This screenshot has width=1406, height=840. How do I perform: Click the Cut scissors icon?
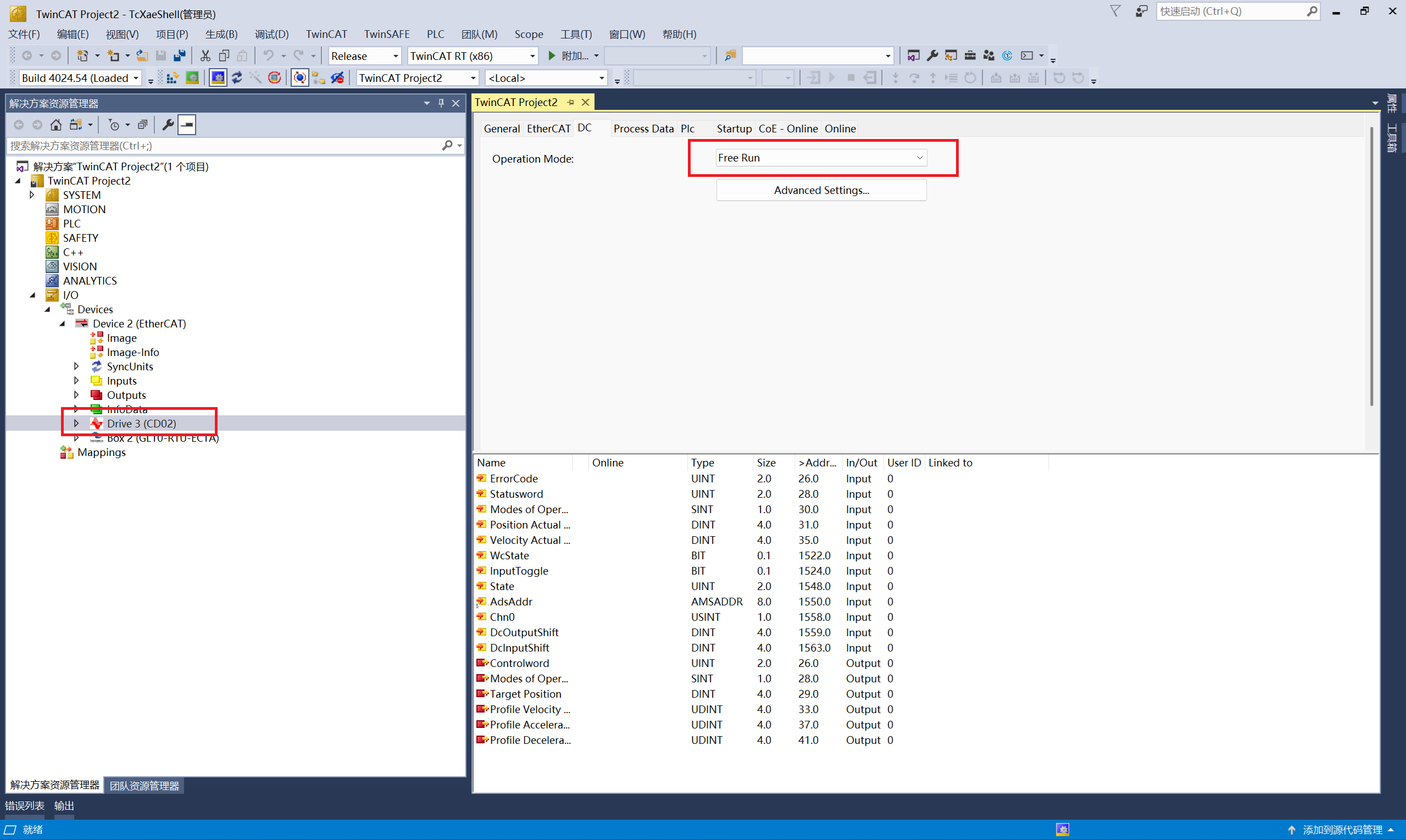(205, 55)
